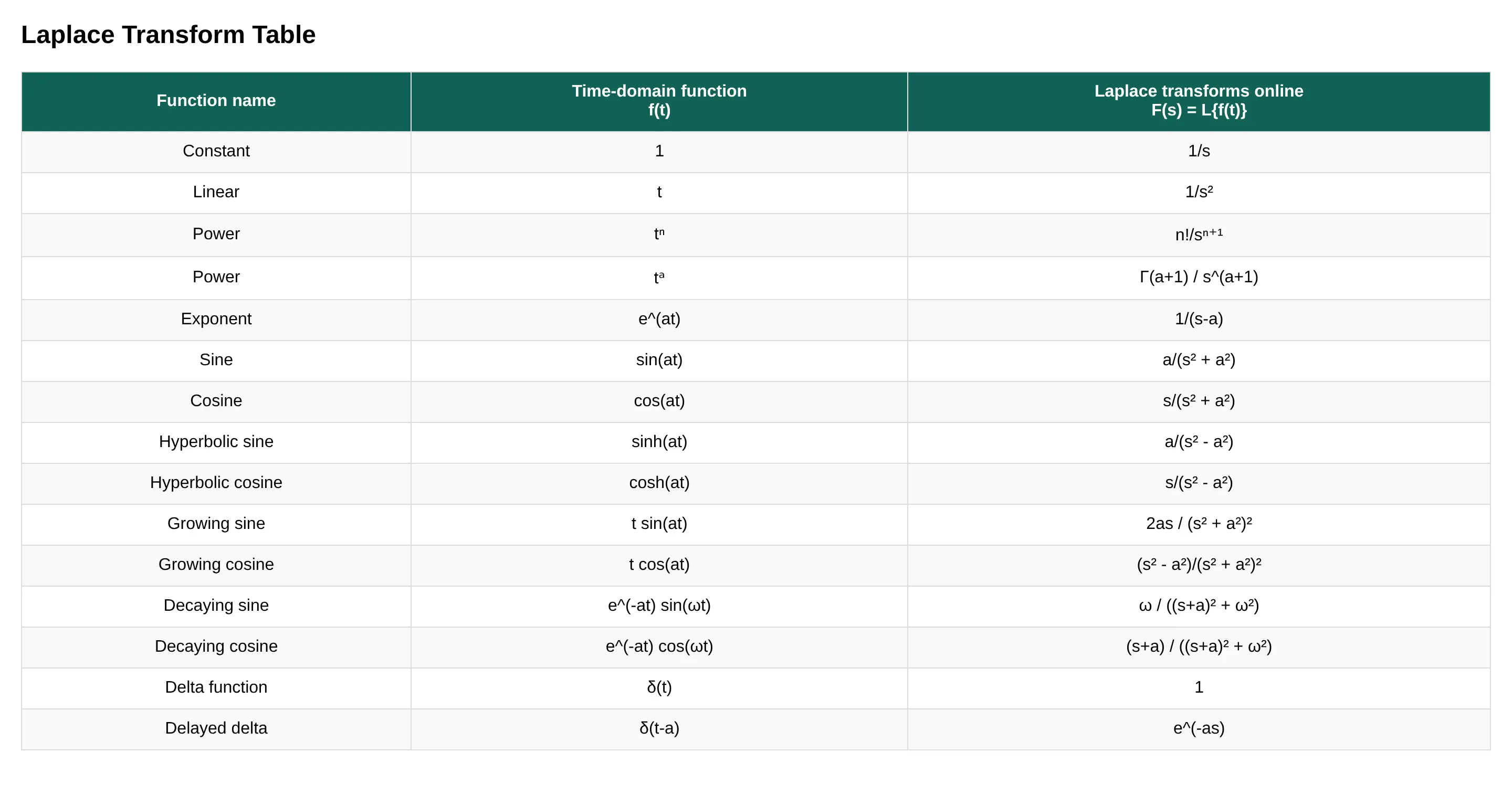Select the Growing cosine row label
This screenshot has height=806, width=1512.
[216, 564]
